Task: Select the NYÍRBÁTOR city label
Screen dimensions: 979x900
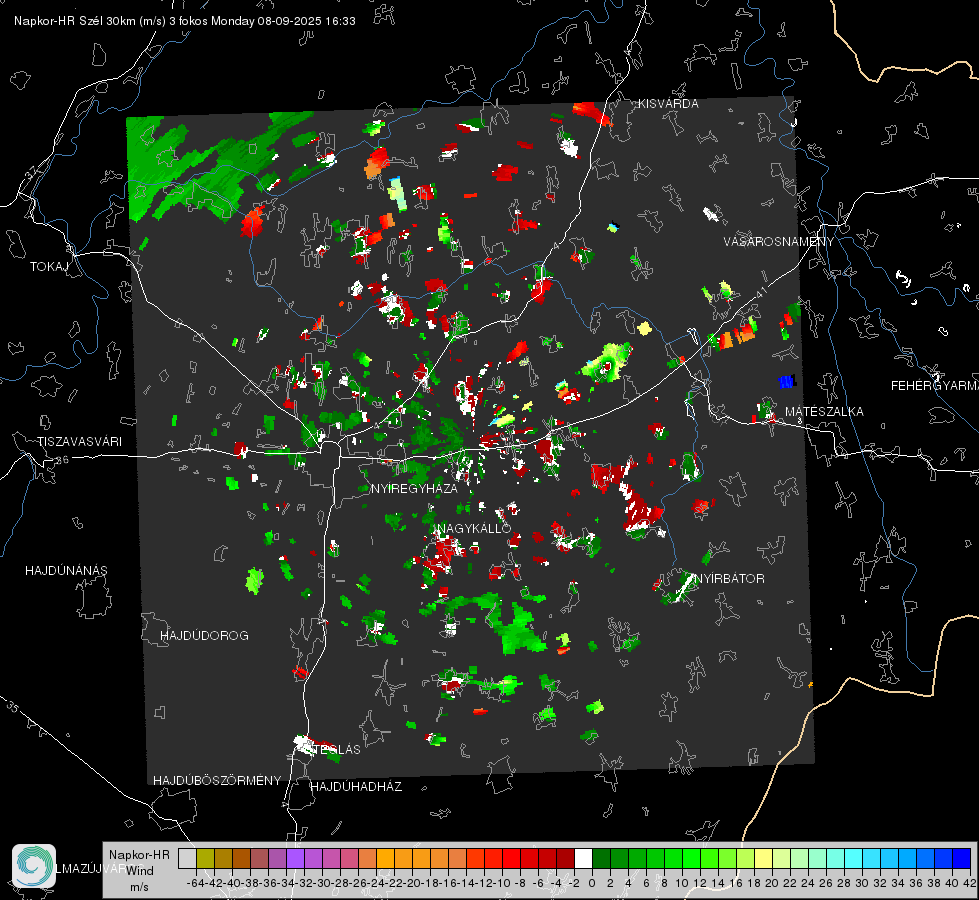Action: pyautogui.click(x=729, y=578)
